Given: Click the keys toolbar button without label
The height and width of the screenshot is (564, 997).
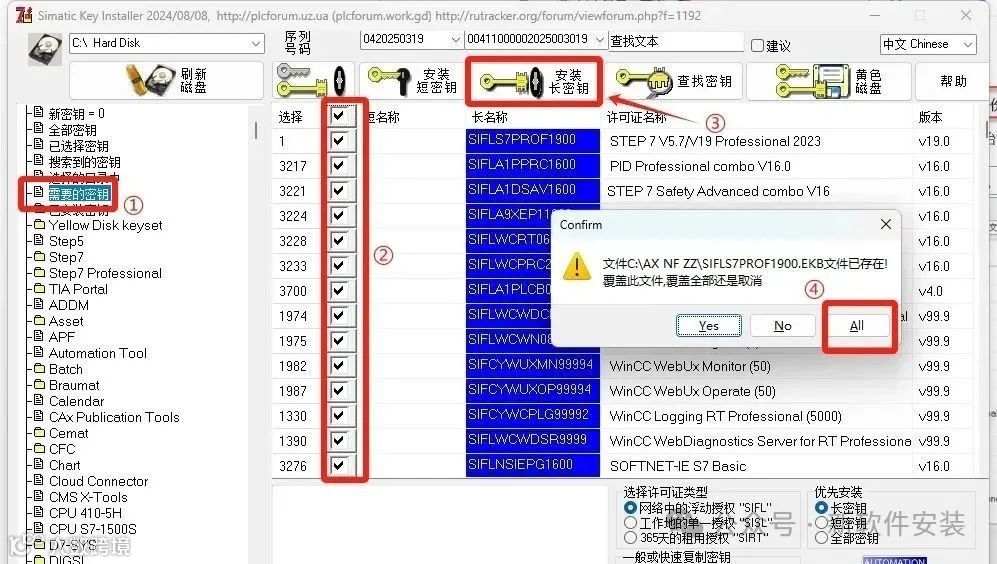Looking at the screenshot, I should pos(313,81).
